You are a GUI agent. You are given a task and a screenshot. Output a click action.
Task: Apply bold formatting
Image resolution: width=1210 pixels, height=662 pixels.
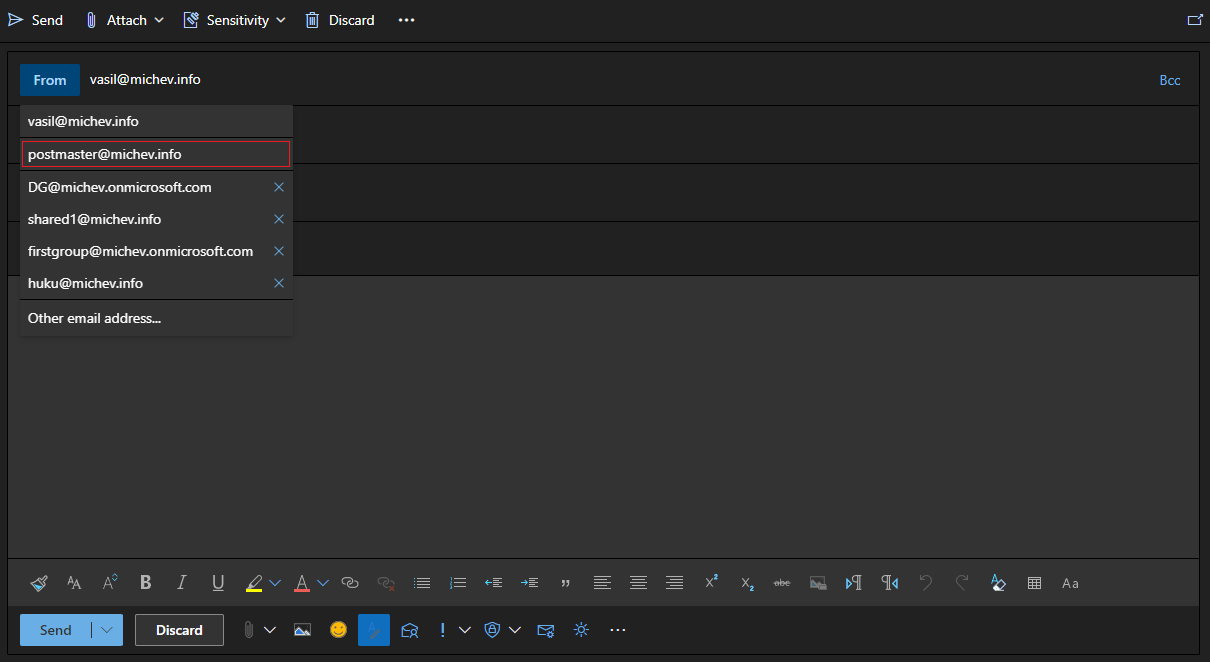[x=146, y=582]
